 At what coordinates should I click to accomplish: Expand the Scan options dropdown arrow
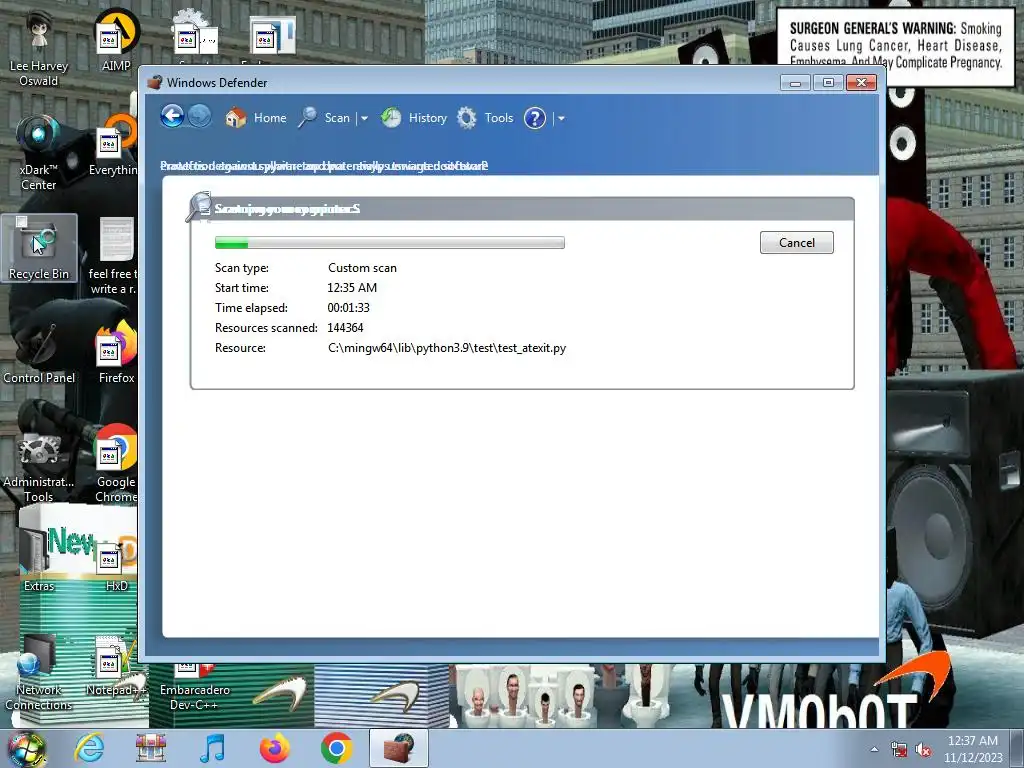point(364,118)
